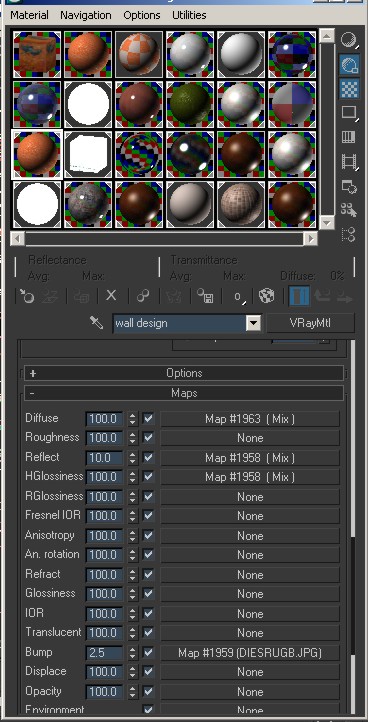Image resolution: width=368 pixels, height=722 pixels.
Task: Open the Utilities menu
Action: [189, 15]
